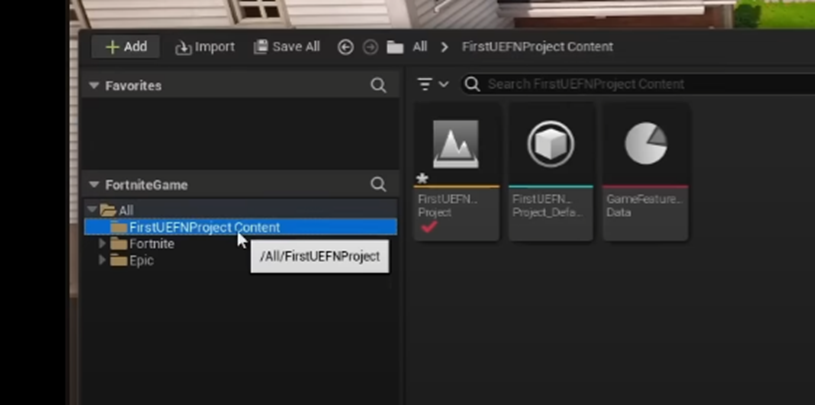Search in the Favorites panel
The image size is (815, 405).
pyautogui.click(x=378, y=85)
